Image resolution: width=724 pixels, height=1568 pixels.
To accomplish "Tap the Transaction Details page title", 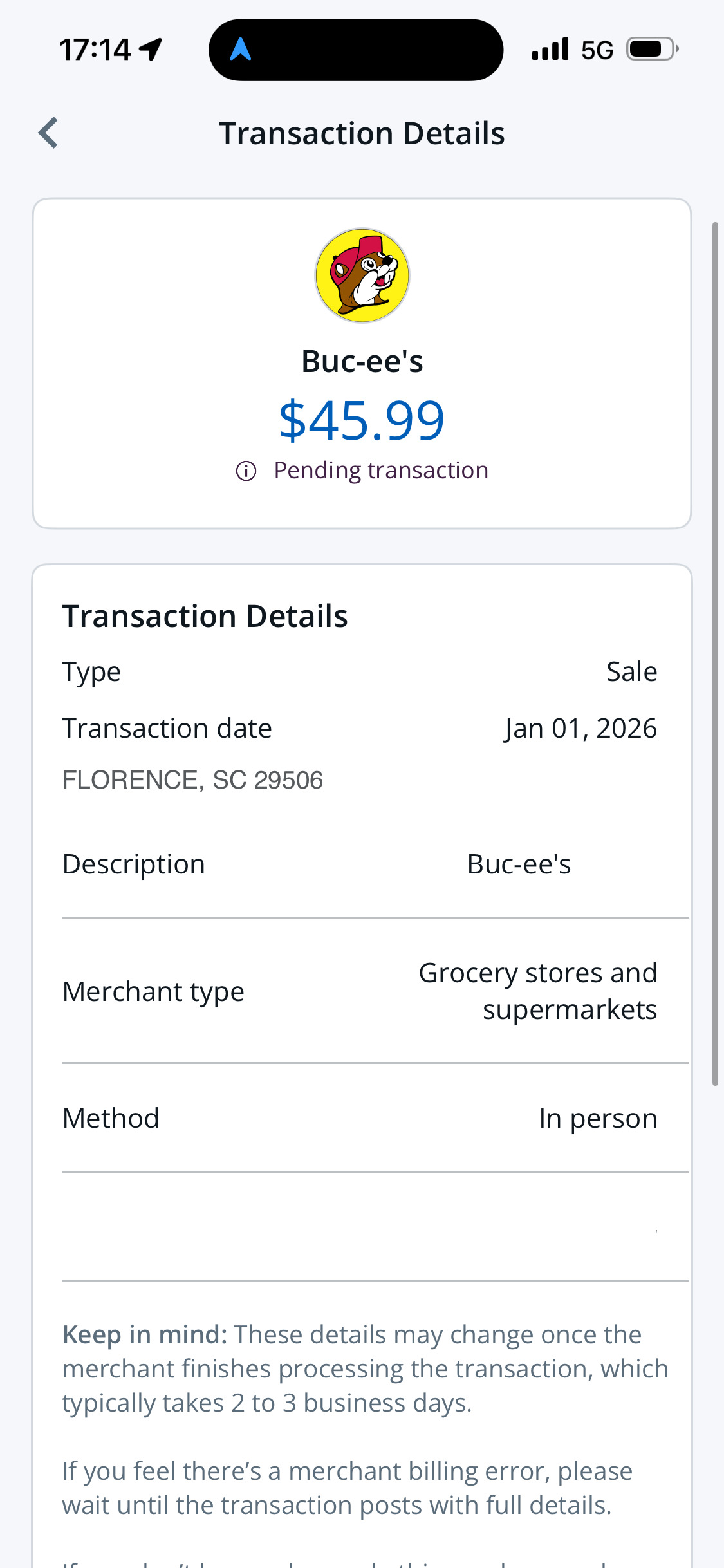I will click(362, 133).
